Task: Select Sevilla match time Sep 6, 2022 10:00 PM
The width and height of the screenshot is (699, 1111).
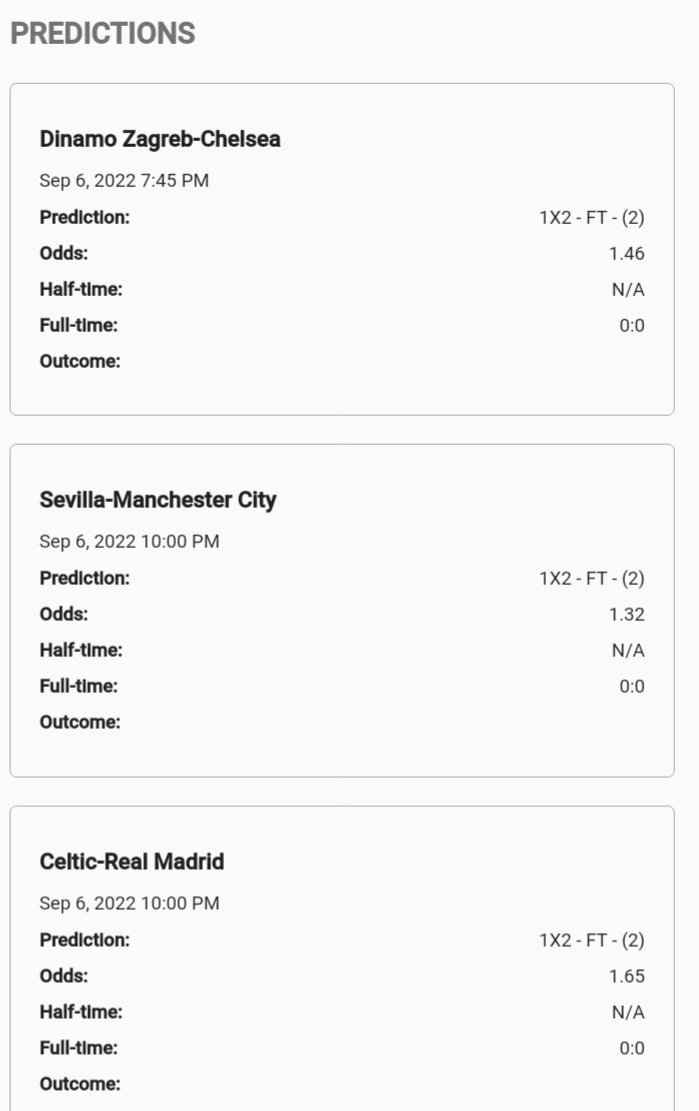Action: pos(130,541)
